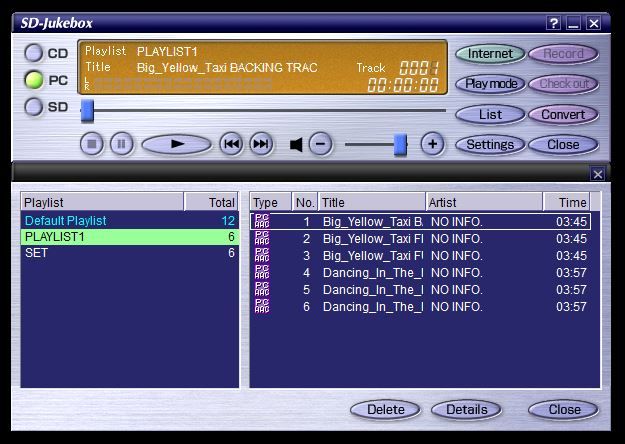Select the Default Playlist entry
625x444 pixels.
click(66, 220)
